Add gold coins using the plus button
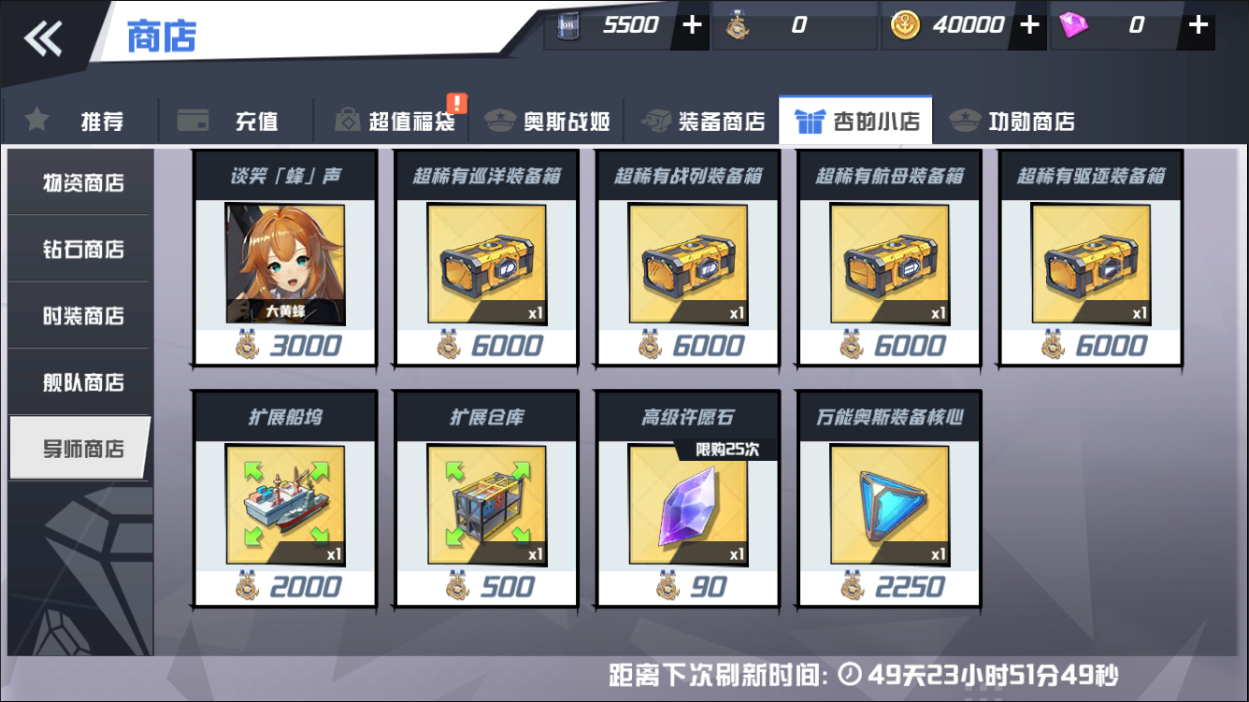This screenshot has width=1249, height=702. coord(1030,25)
